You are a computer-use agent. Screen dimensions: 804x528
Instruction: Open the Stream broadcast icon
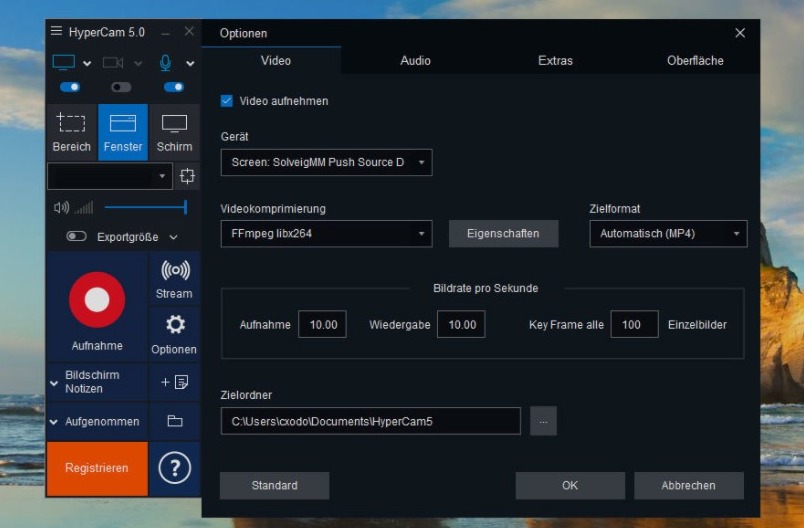pyautogui.click(x=174, y=278)
